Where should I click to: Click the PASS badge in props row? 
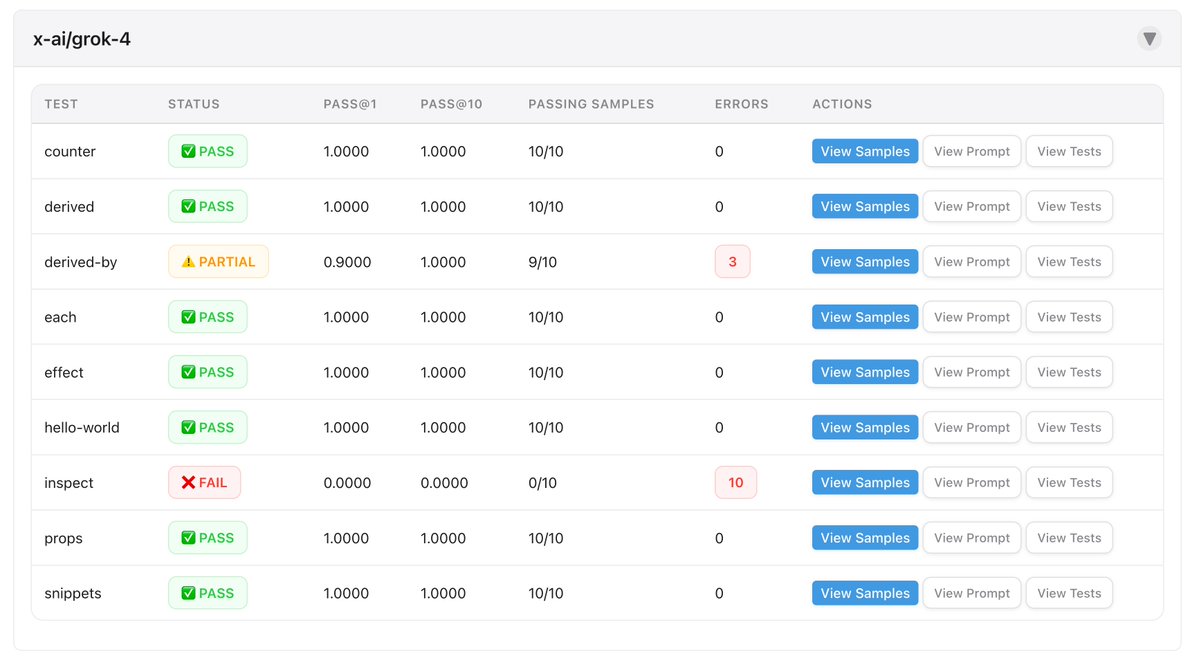(x=207, y=538)
